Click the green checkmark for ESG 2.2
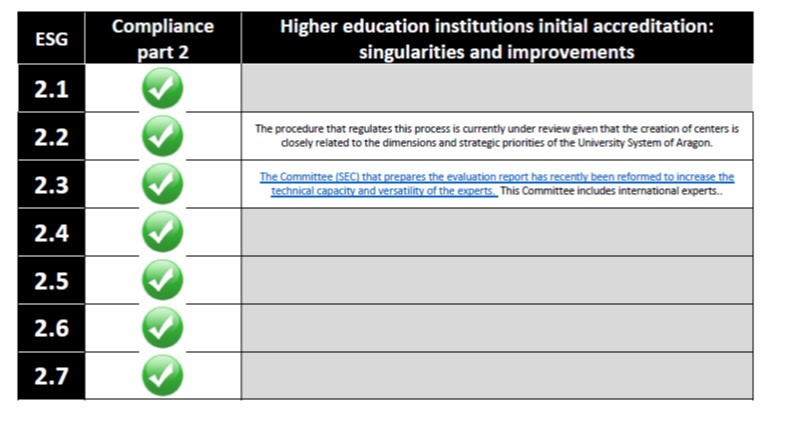This screenshot has height=430, width=790. [x=162, y=136]
